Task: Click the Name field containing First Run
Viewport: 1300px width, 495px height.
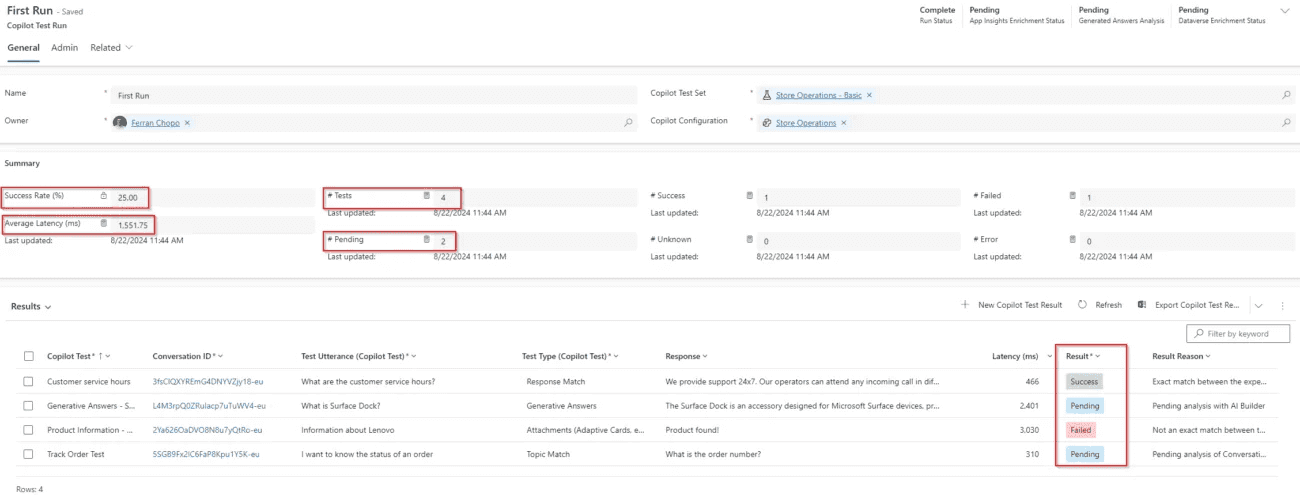Action: (x=374, y=95)
